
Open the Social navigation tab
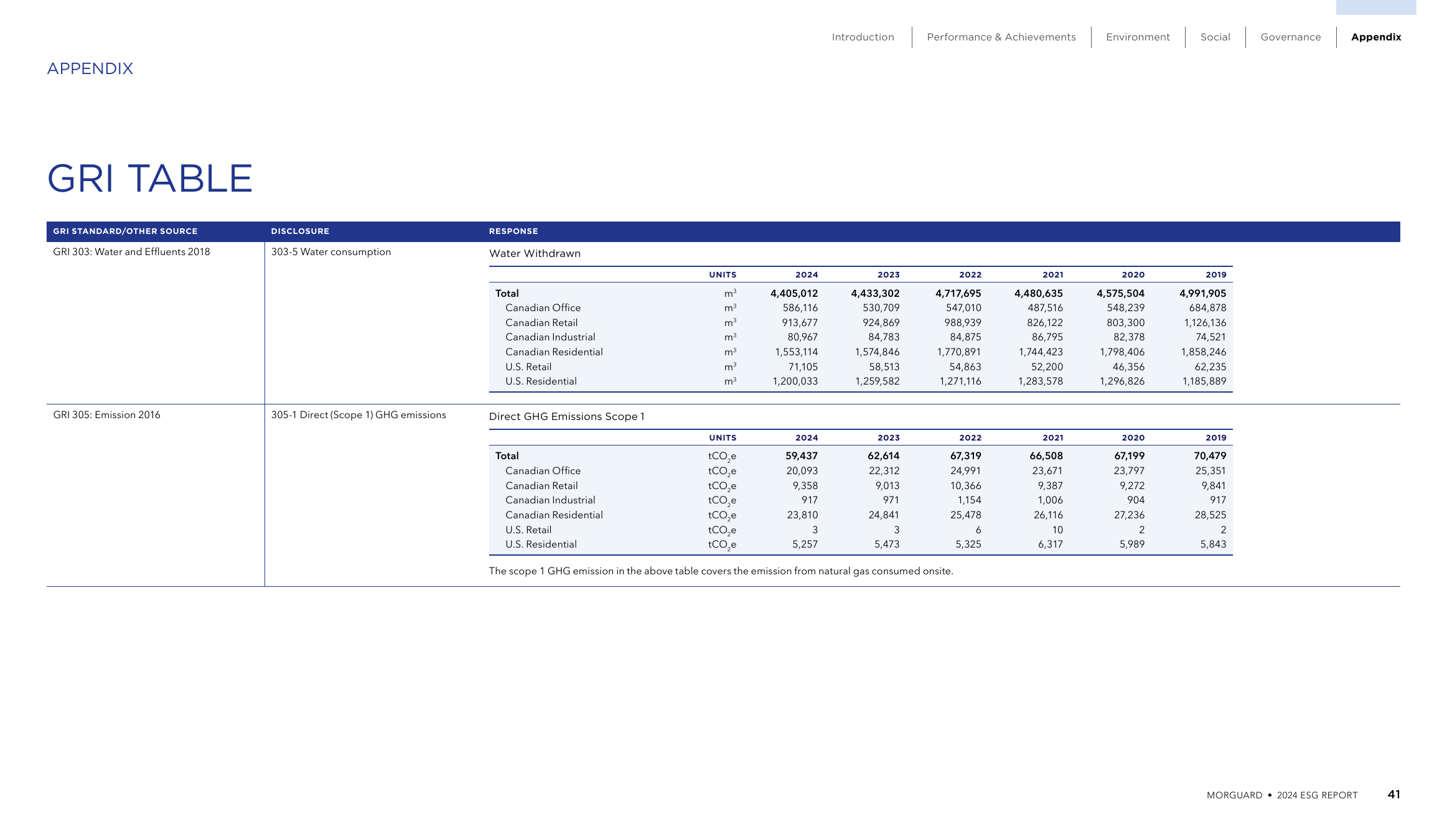tap(1215, 37)
